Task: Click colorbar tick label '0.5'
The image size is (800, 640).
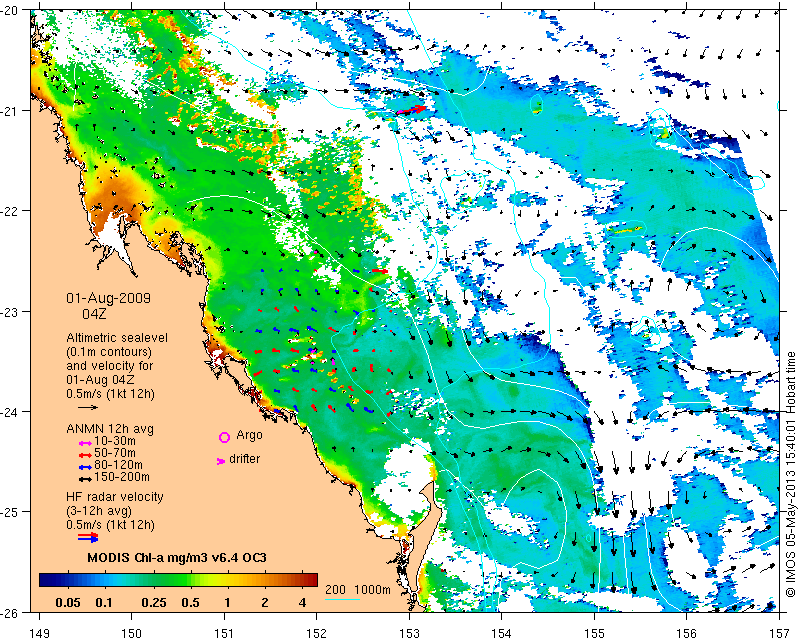Action: coord(190,603)
